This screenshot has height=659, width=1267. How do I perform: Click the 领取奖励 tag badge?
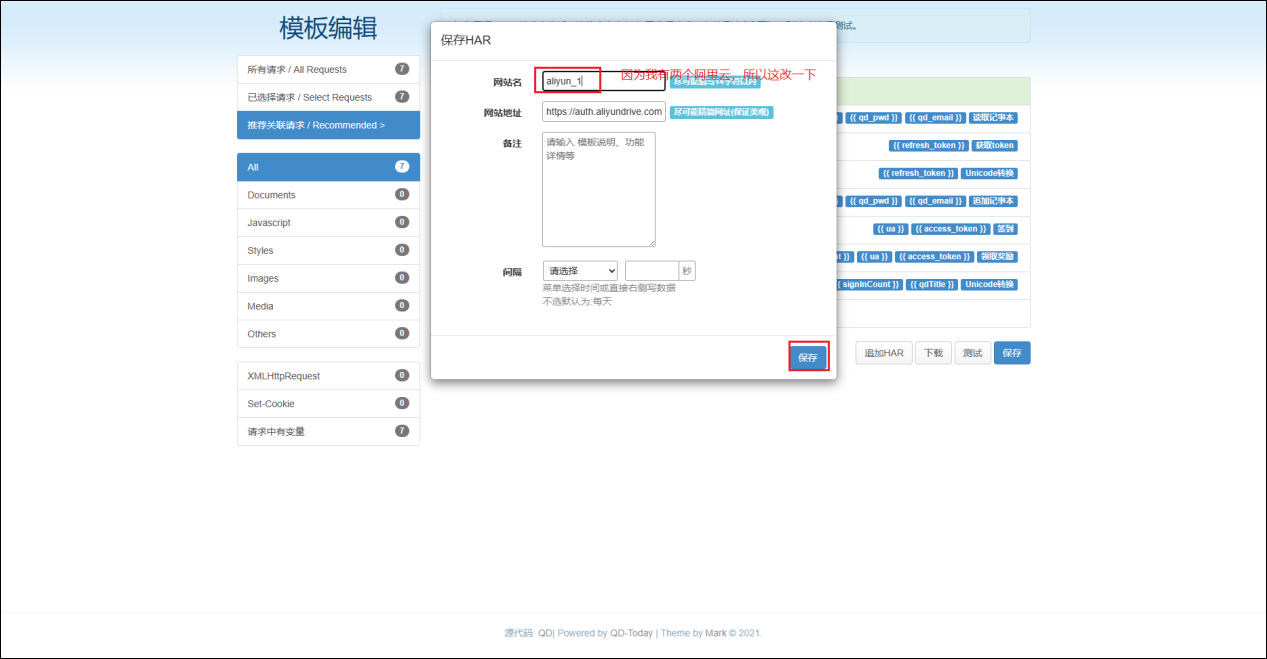point(997,257)
